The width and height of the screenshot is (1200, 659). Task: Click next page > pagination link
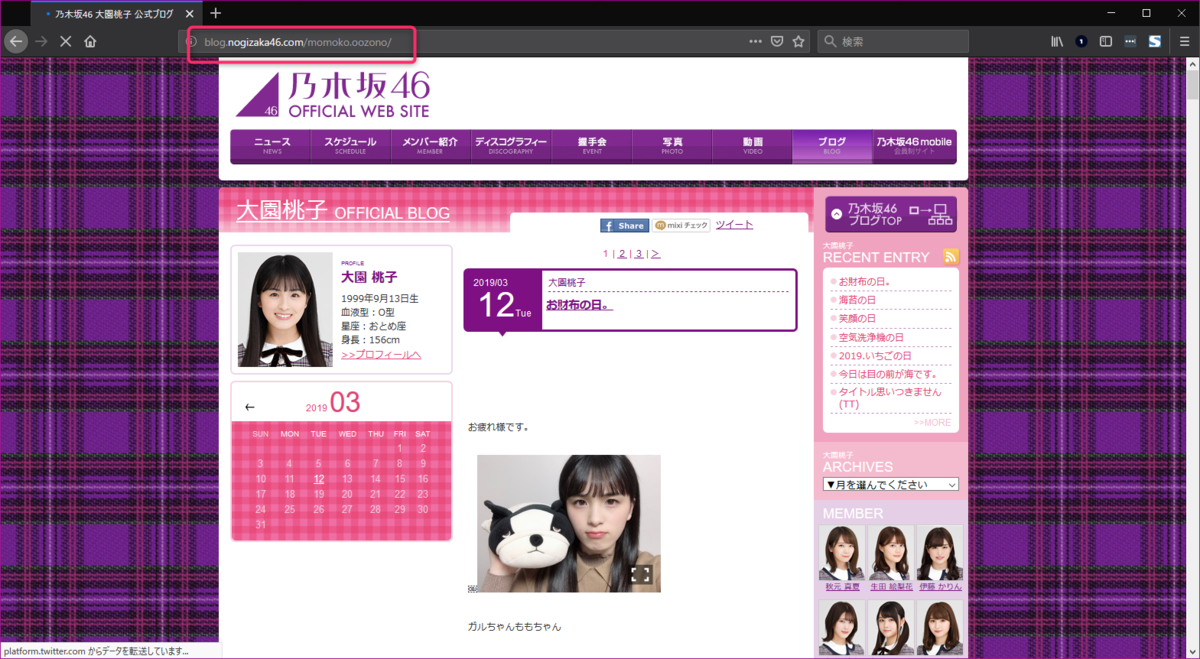point(655,254)
